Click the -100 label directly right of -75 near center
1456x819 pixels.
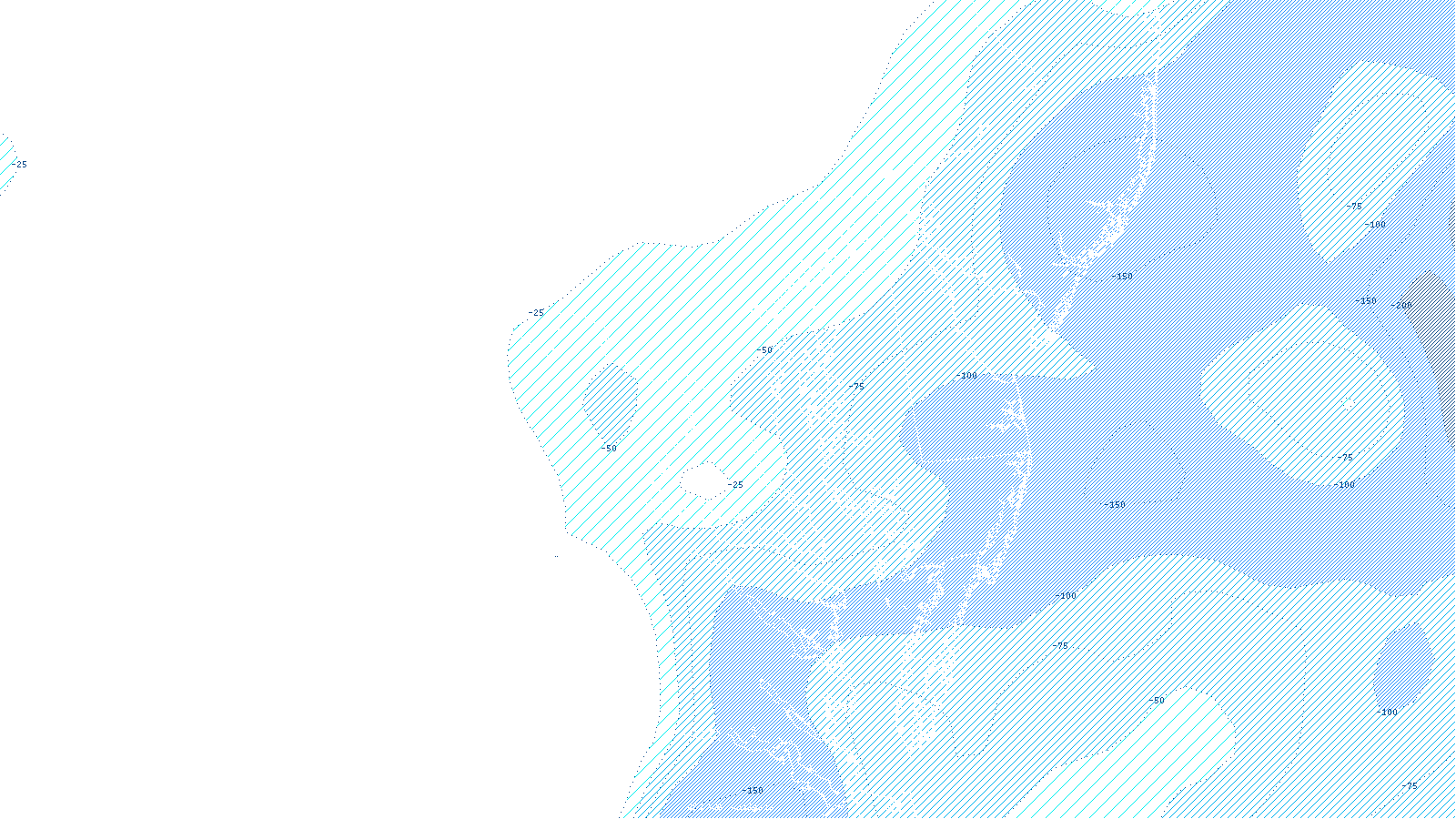click(x=966, y=376)
